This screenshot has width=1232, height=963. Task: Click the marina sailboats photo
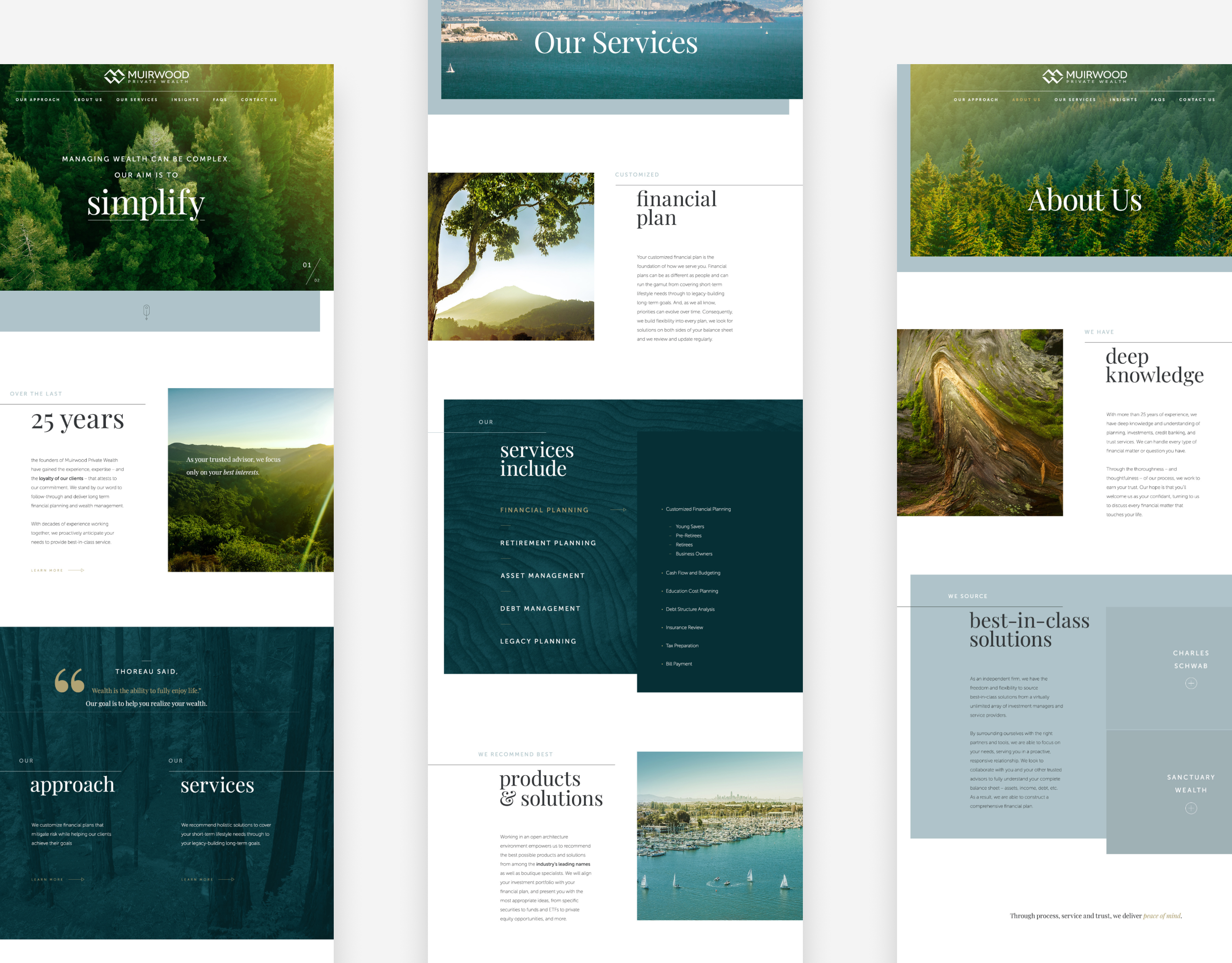tap(719, 836)
